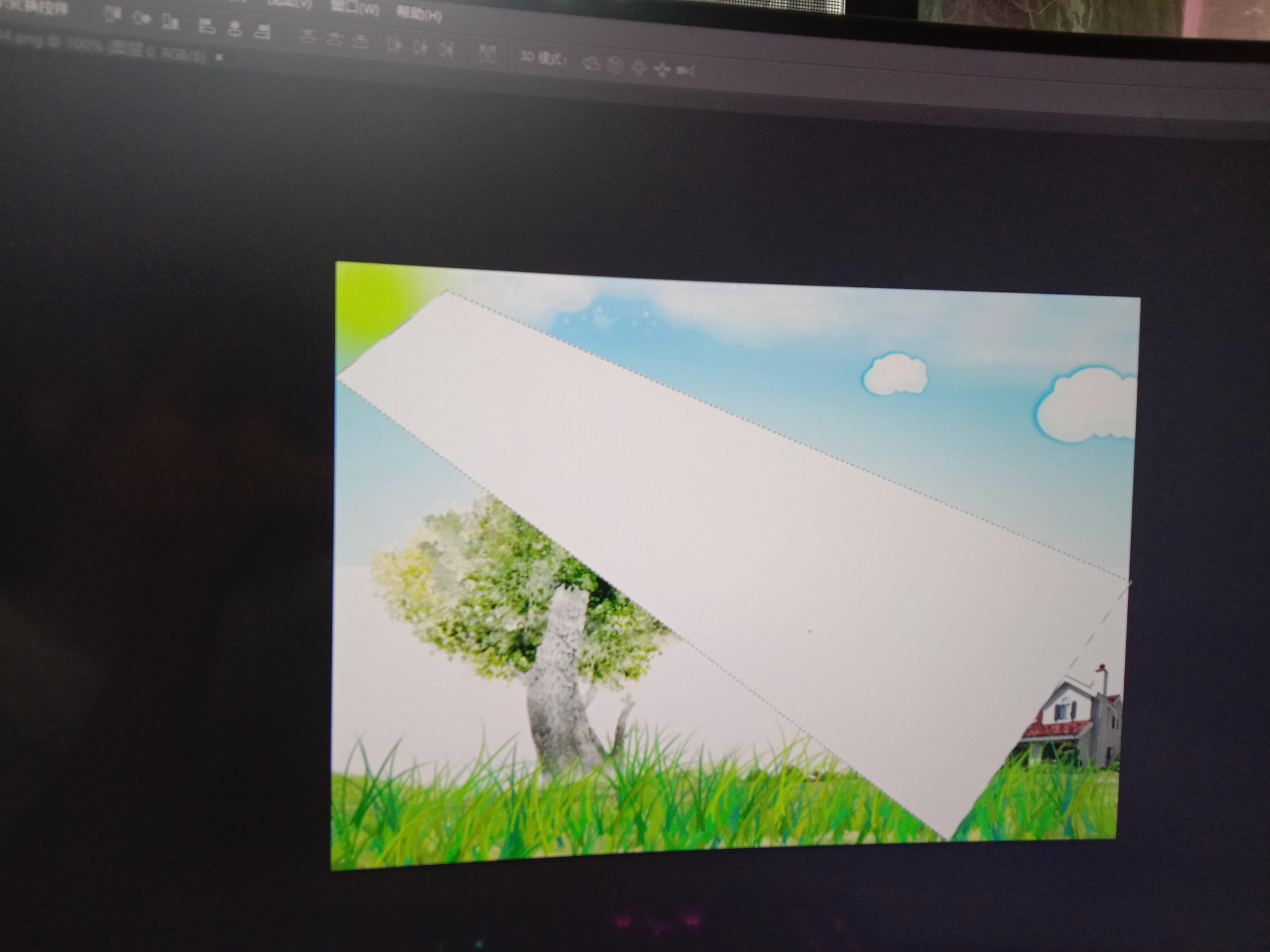Open the 视图(V) menu
1270x952 pixels.
(292, 3)
